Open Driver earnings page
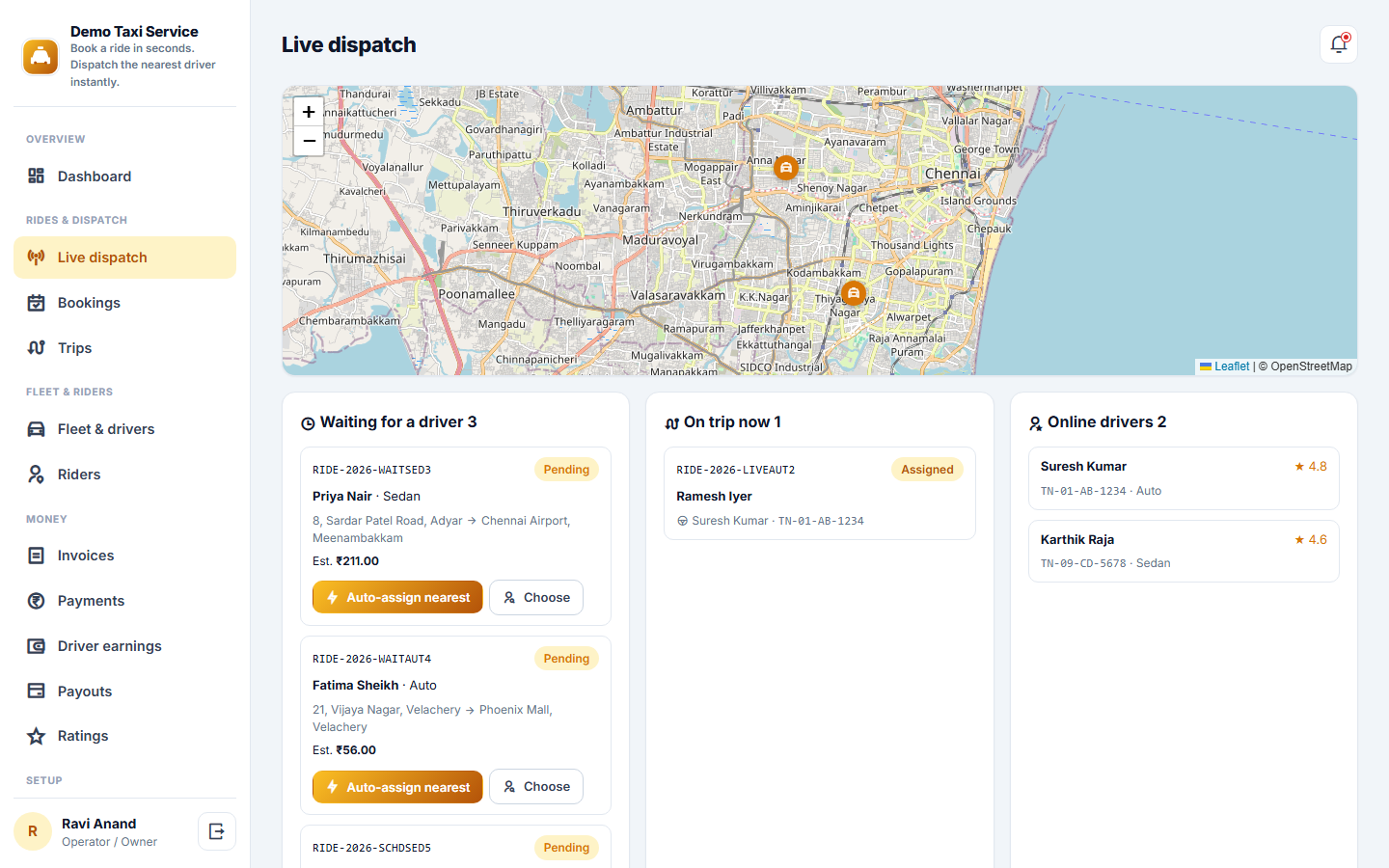The width and height of the screenshot is (1389, 868). (124, 646)
